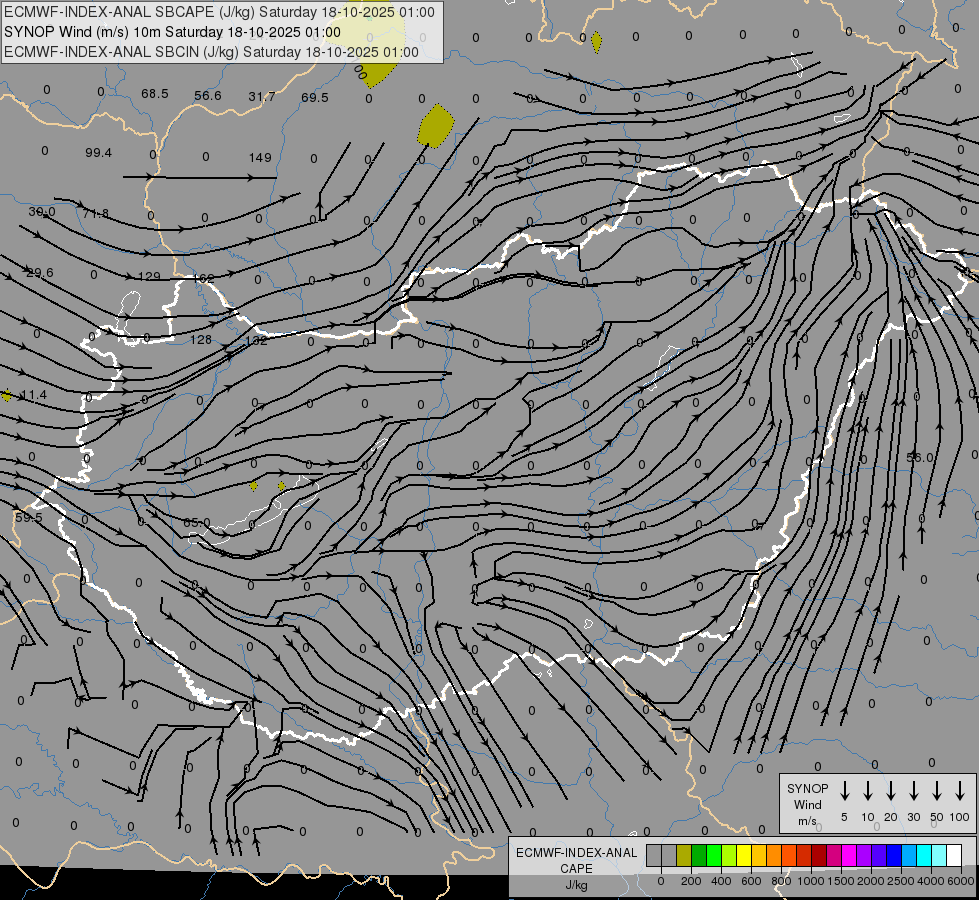Pick the 2500 tick label on CAPE scale

[x=901, y=881]
